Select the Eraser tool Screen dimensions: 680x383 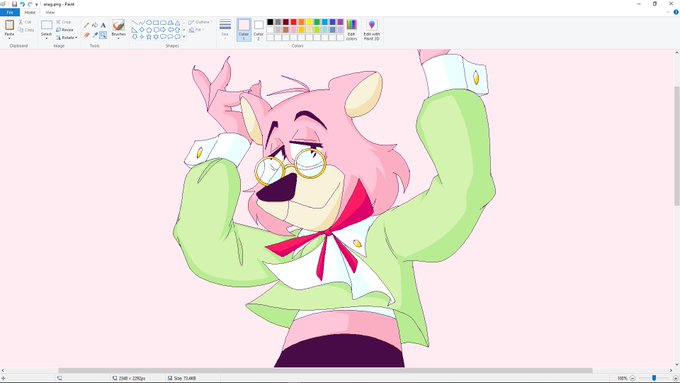click(86, 35)
